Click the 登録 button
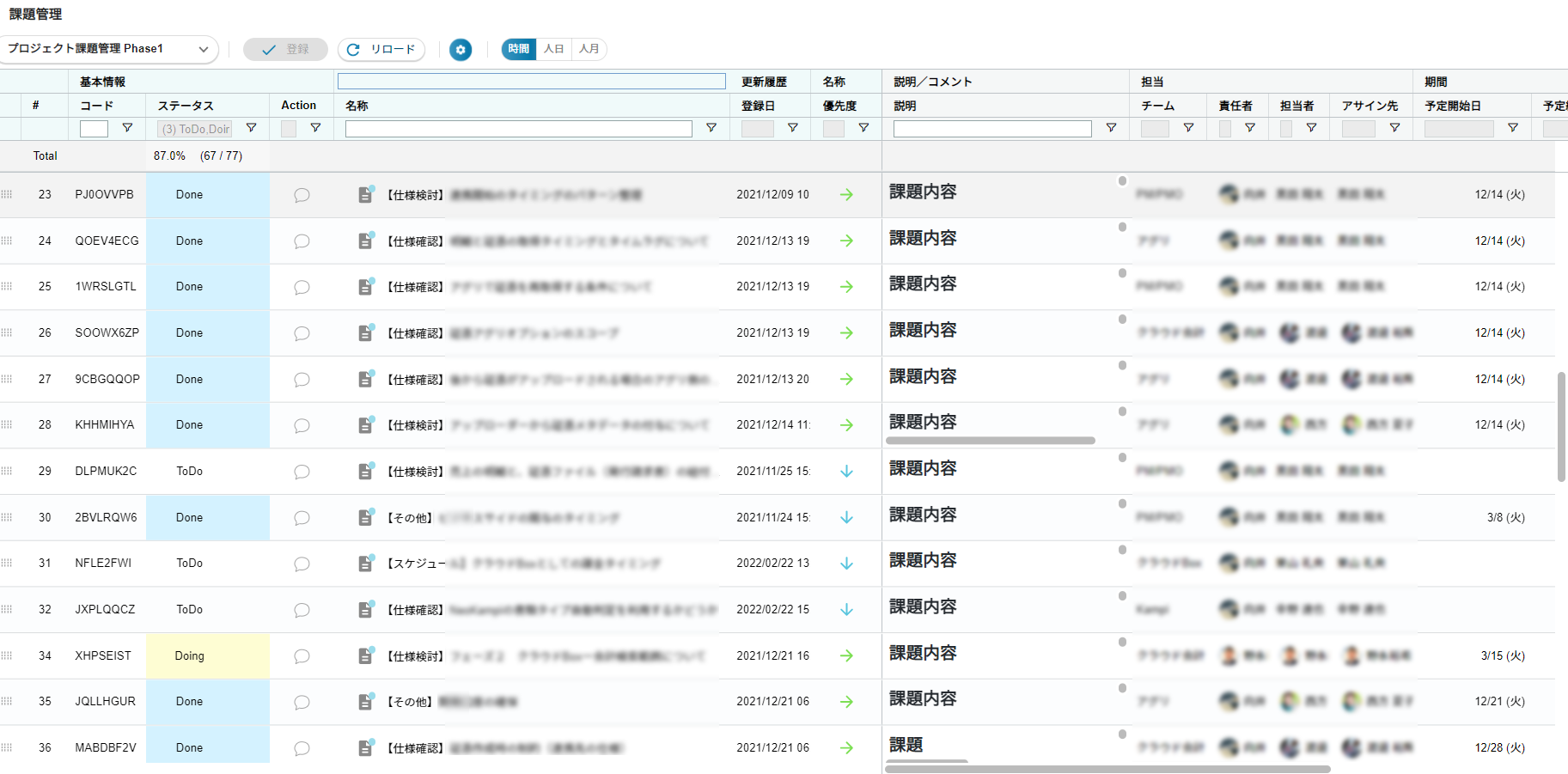Screen dimensions: 1568x774 point(285,49)
